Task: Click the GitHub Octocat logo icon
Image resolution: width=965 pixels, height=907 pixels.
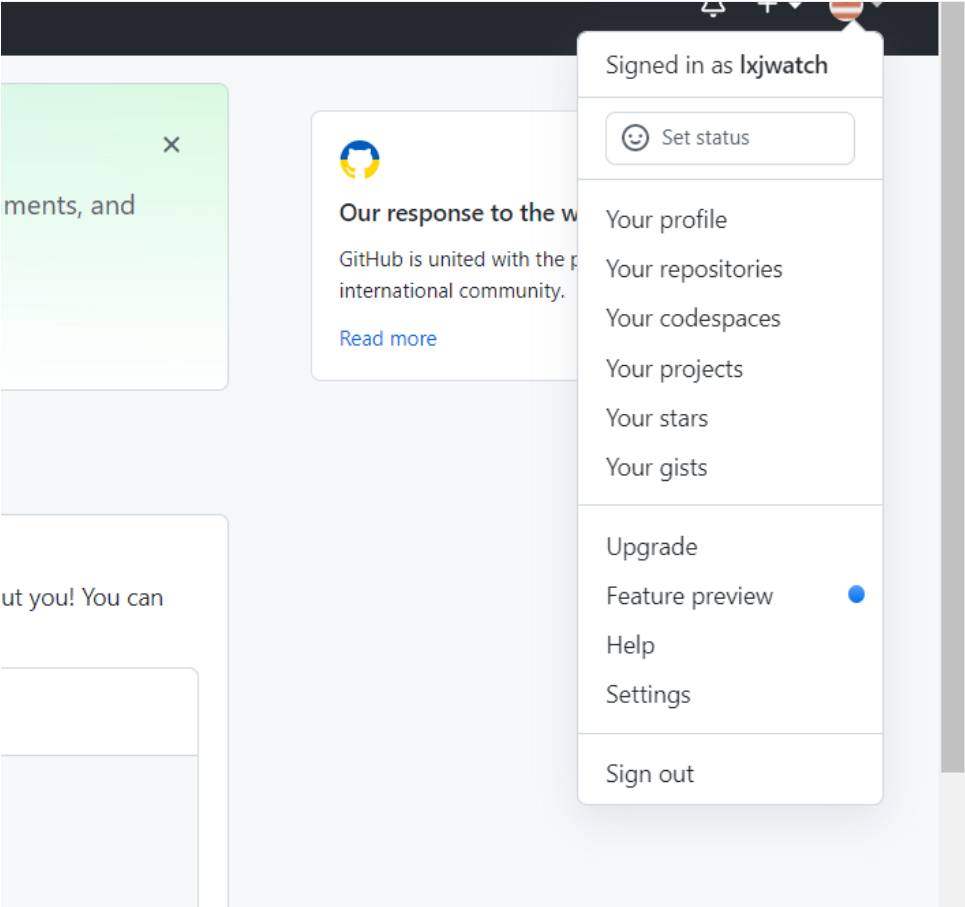Action: click(x=360, y=160)
